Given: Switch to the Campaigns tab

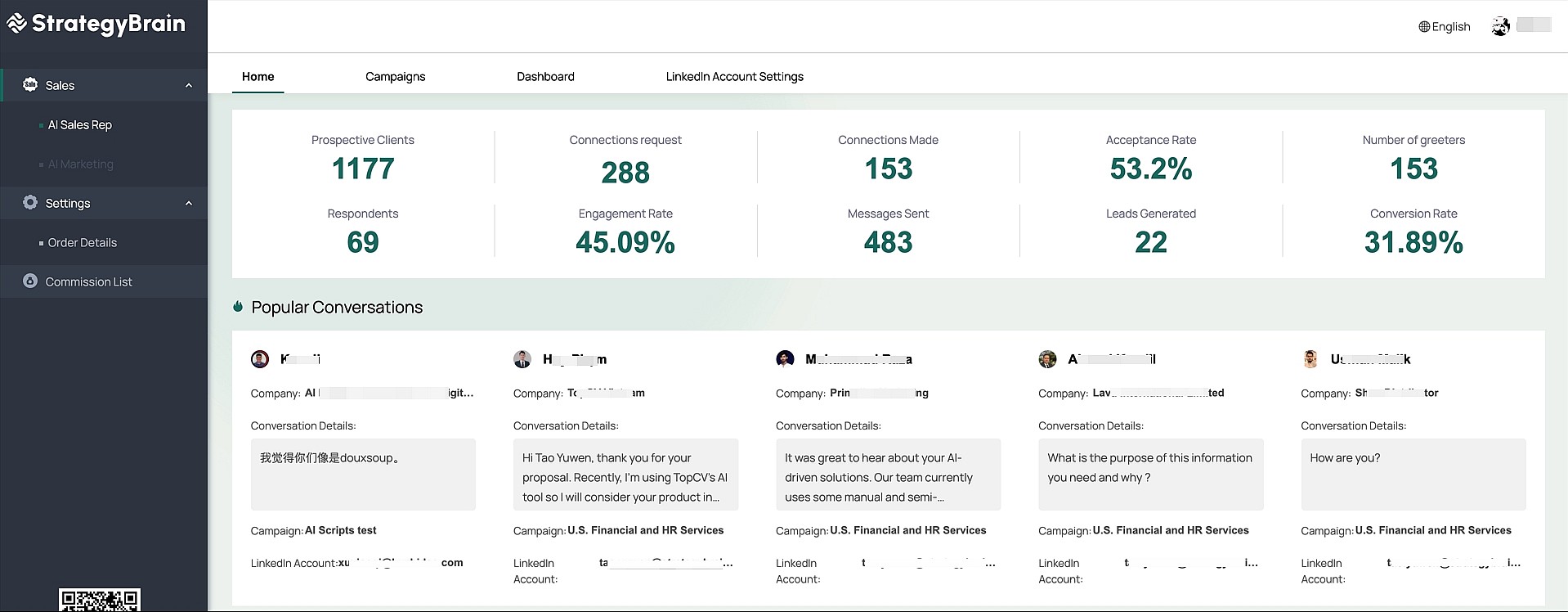Looking at the screenshot, I should (x=395, y=77).
